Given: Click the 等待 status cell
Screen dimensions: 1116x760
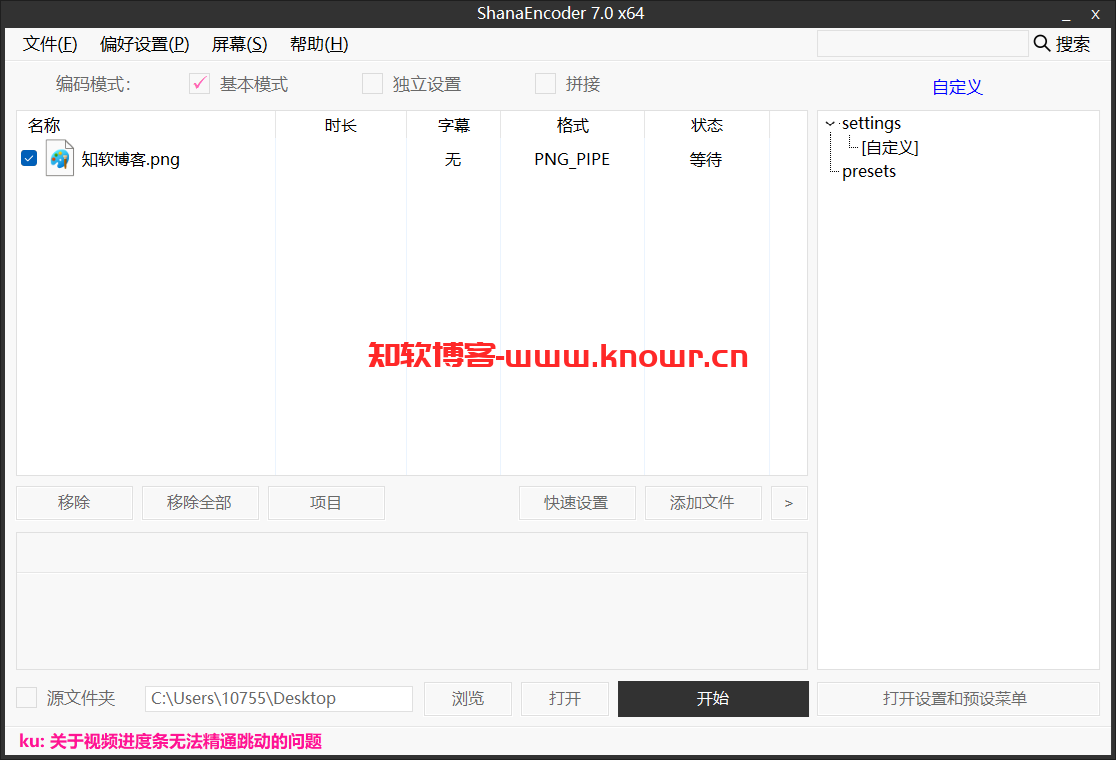Looking at the screenshot, I should (x=706, y=159).
